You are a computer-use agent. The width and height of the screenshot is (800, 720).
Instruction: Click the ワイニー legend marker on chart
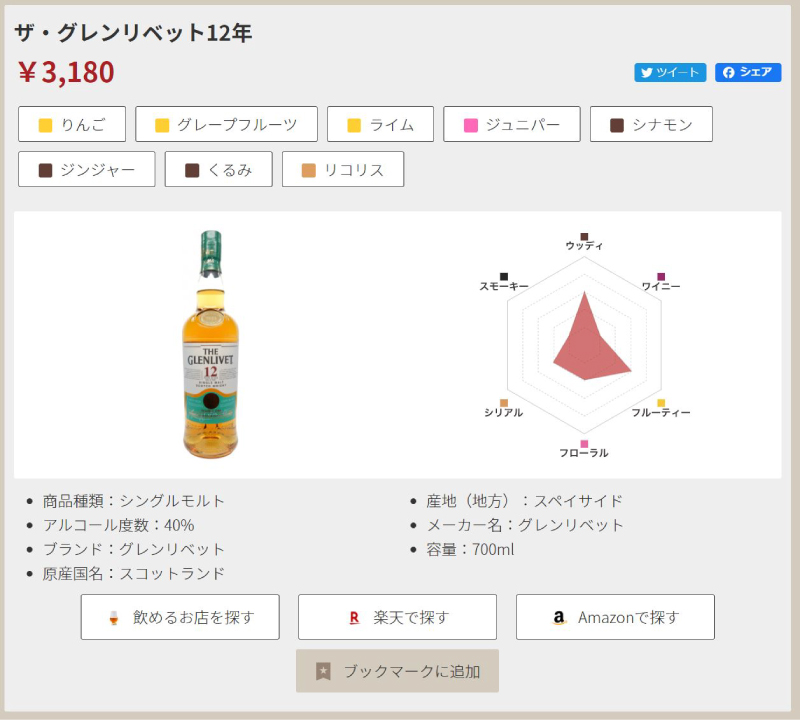coord(661,277)
